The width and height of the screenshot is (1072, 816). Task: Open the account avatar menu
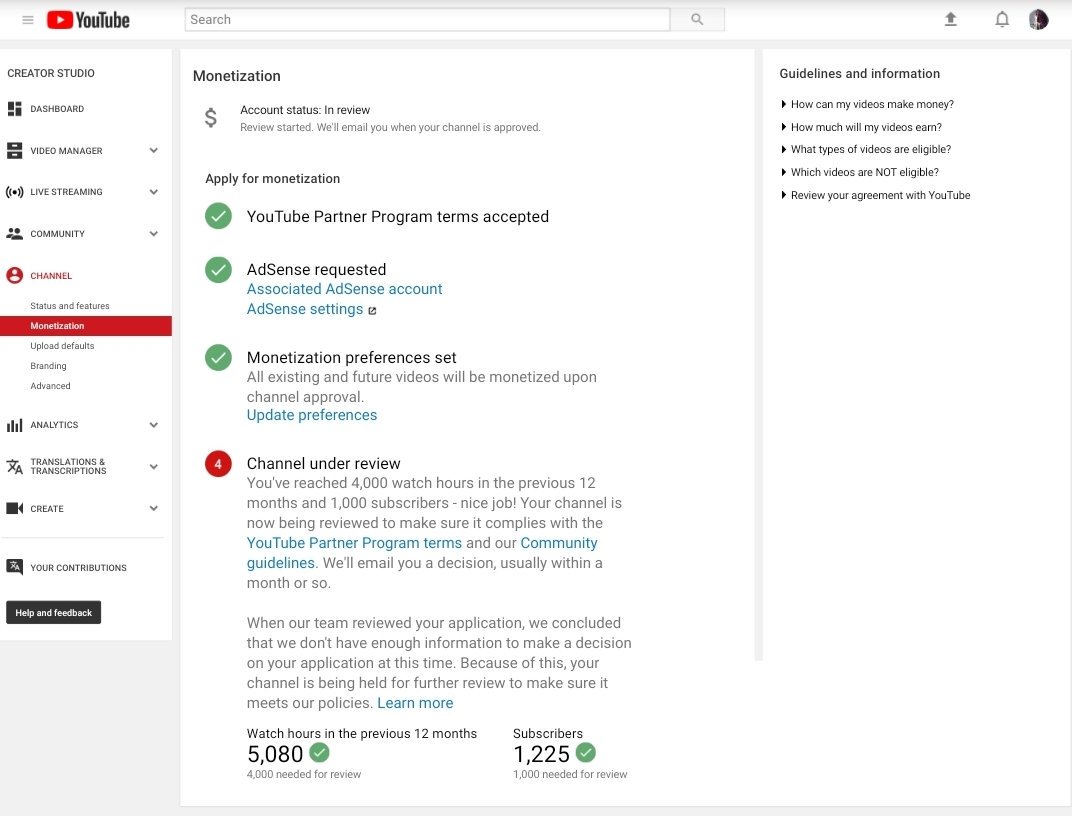pos(1038,19)
